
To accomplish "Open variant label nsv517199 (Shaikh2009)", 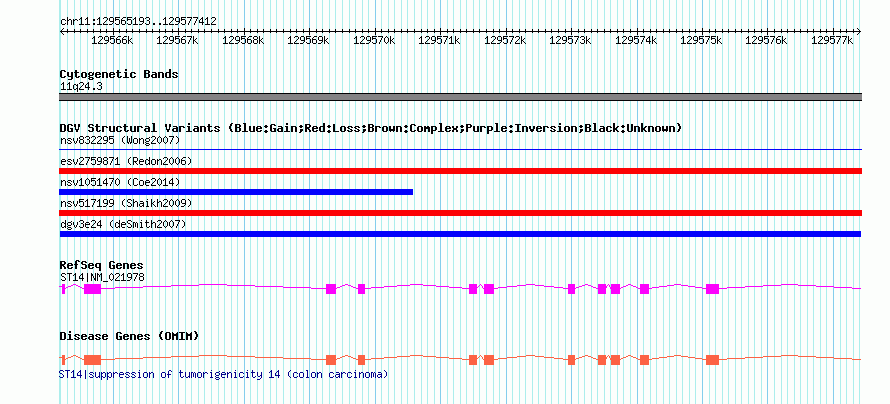I will [126, 203].
